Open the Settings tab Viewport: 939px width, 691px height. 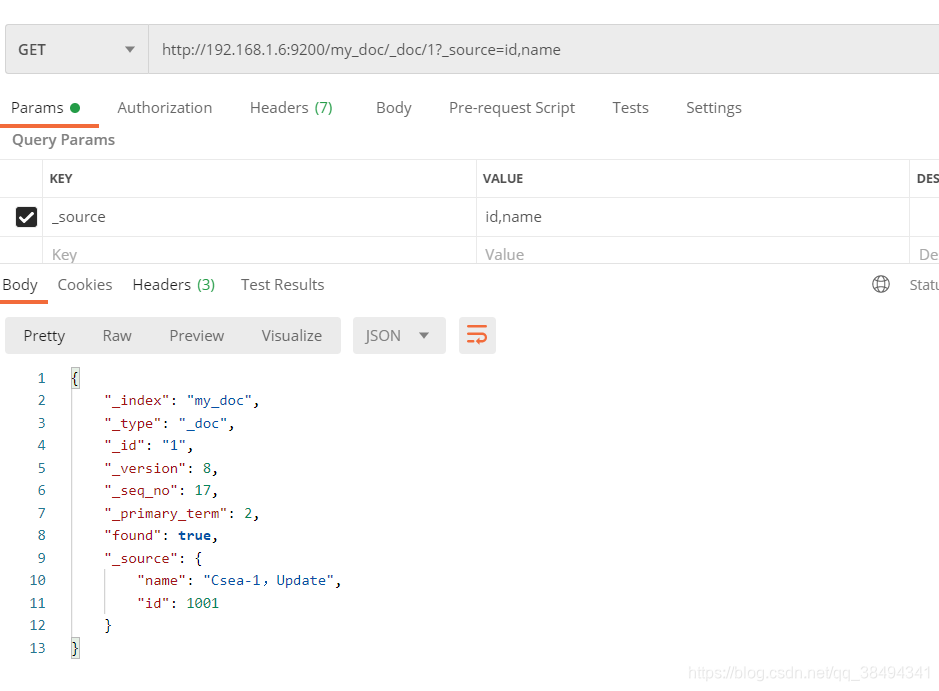[713, 108]
